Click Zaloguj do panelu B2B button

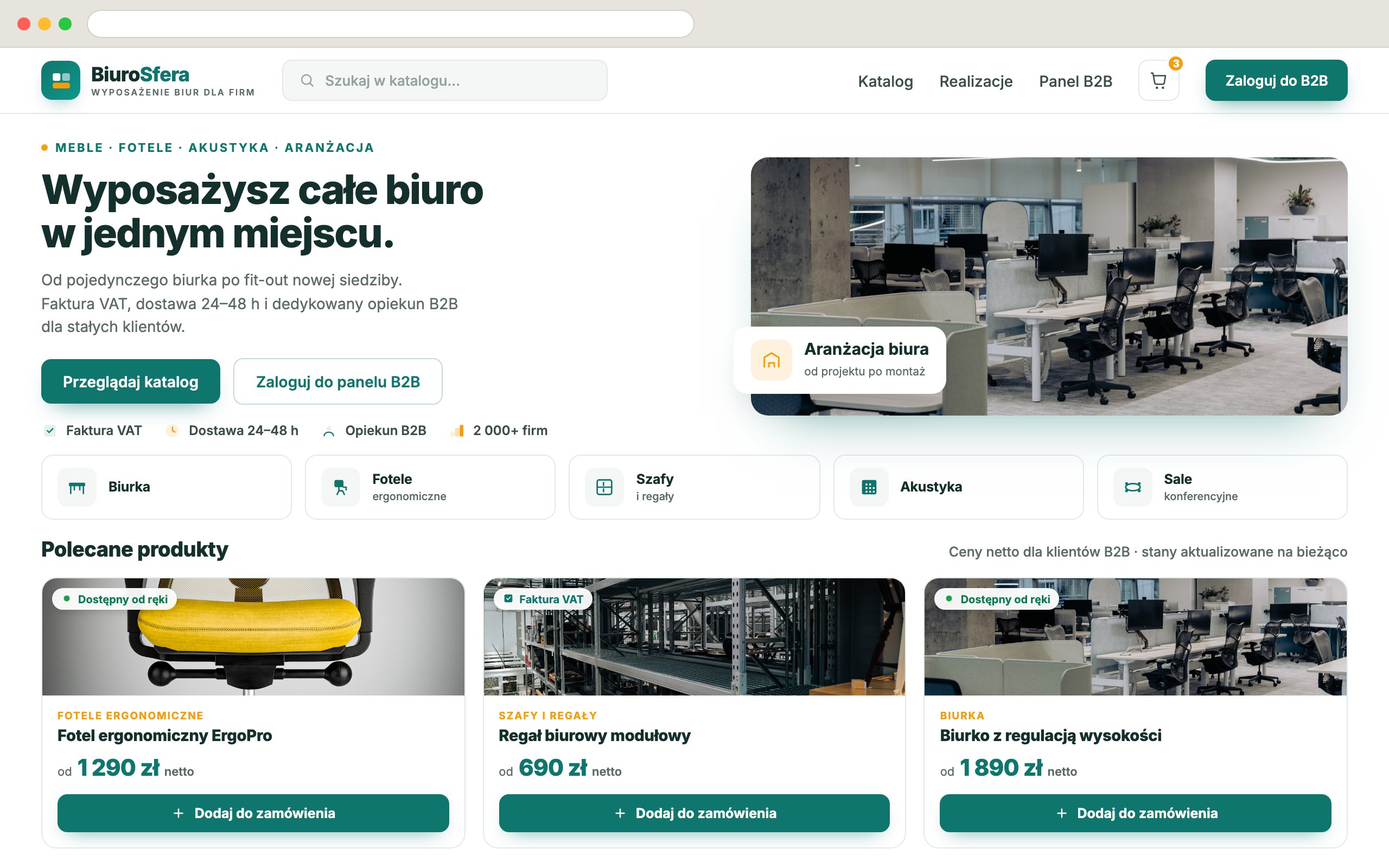pyautogui.click(x=337, y=382)
